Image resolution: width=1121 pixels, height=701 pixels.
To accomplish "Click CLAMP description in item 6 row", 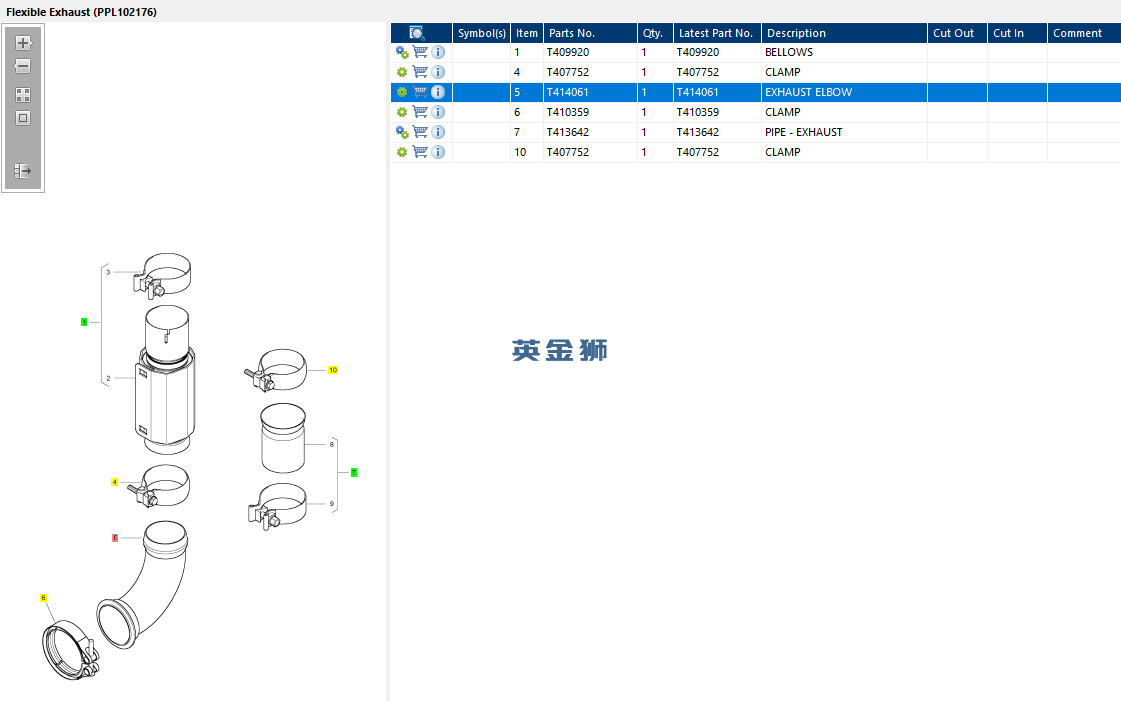I will (783, 112).
